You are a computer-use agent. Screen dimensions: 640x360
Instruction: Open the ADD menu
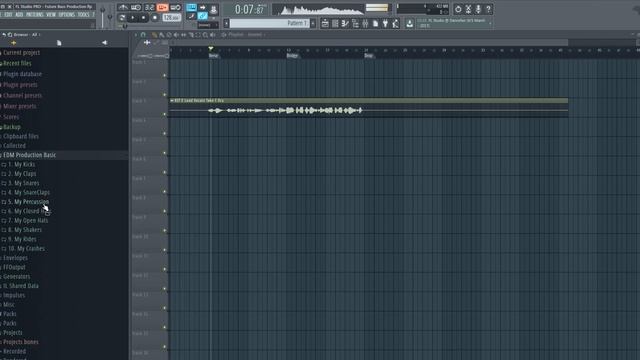(19, 15)
